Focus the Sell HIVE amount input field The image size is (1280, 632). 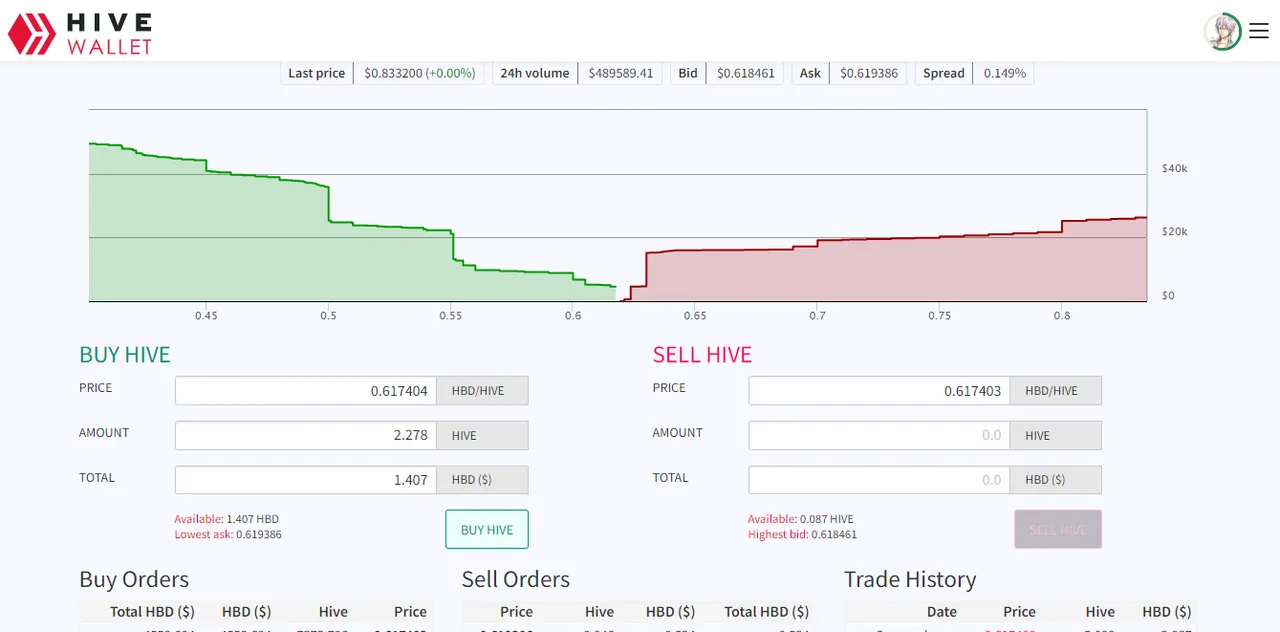tap(879, 436)
